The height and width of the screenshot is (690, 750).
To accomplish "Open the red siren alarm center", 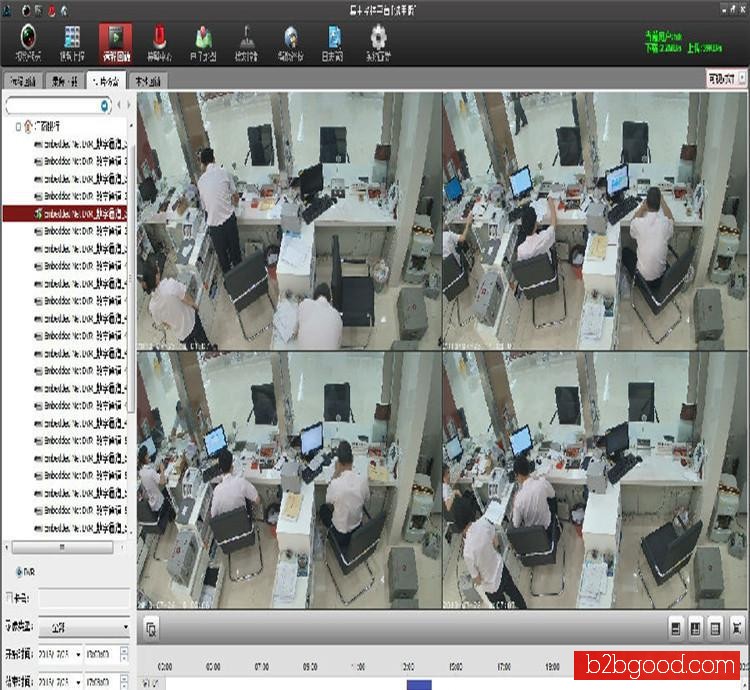I will tap(159, 43).
